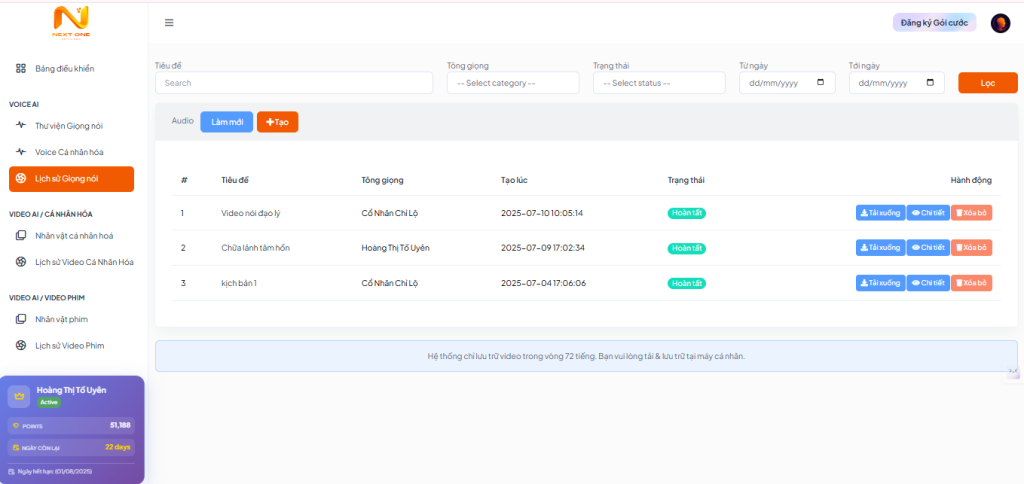The image size is (1024, 484).
Task: View details of Video nói đạo lý
Action: point(928,213)
